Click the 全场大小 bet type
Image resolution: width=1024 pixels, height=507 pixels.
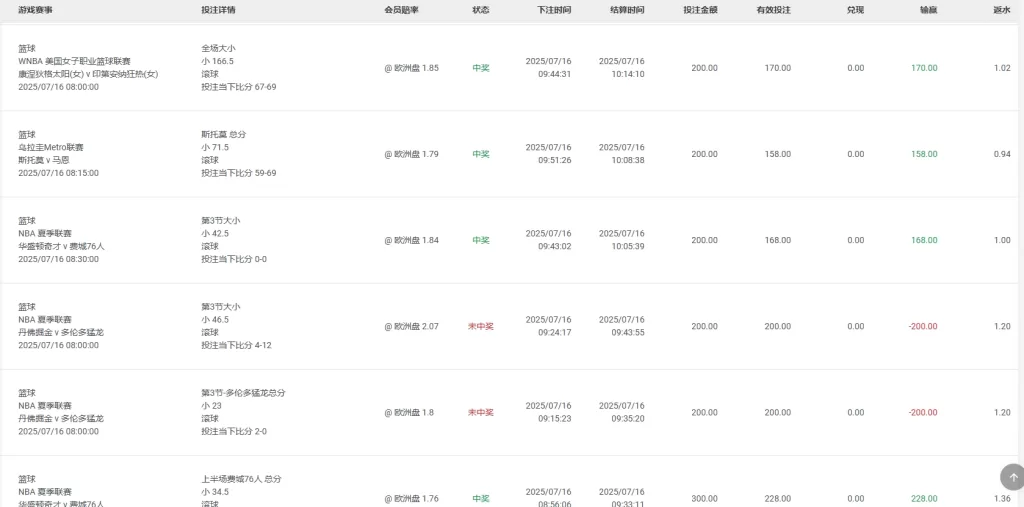[x=218, y=48]
